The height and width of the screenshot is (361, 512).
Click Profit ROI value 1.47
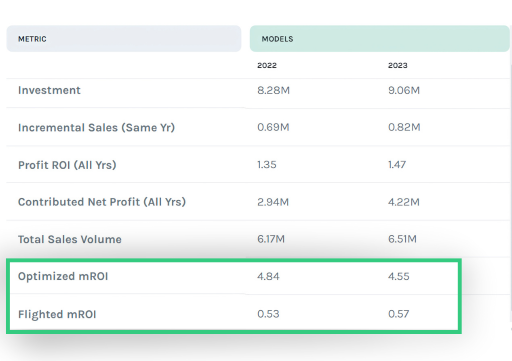pyautogui.click(x=397, y=165)
